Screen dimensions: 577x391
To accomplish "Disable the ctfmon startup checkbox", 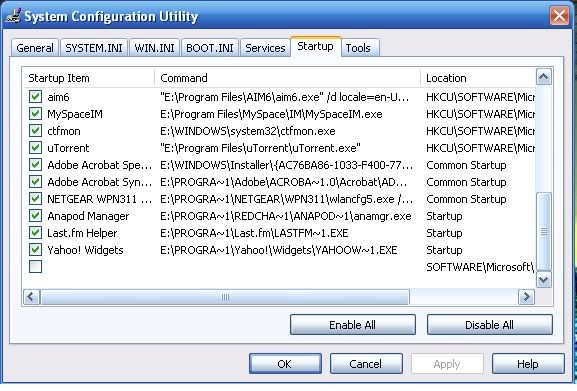I will pos(35,131).
